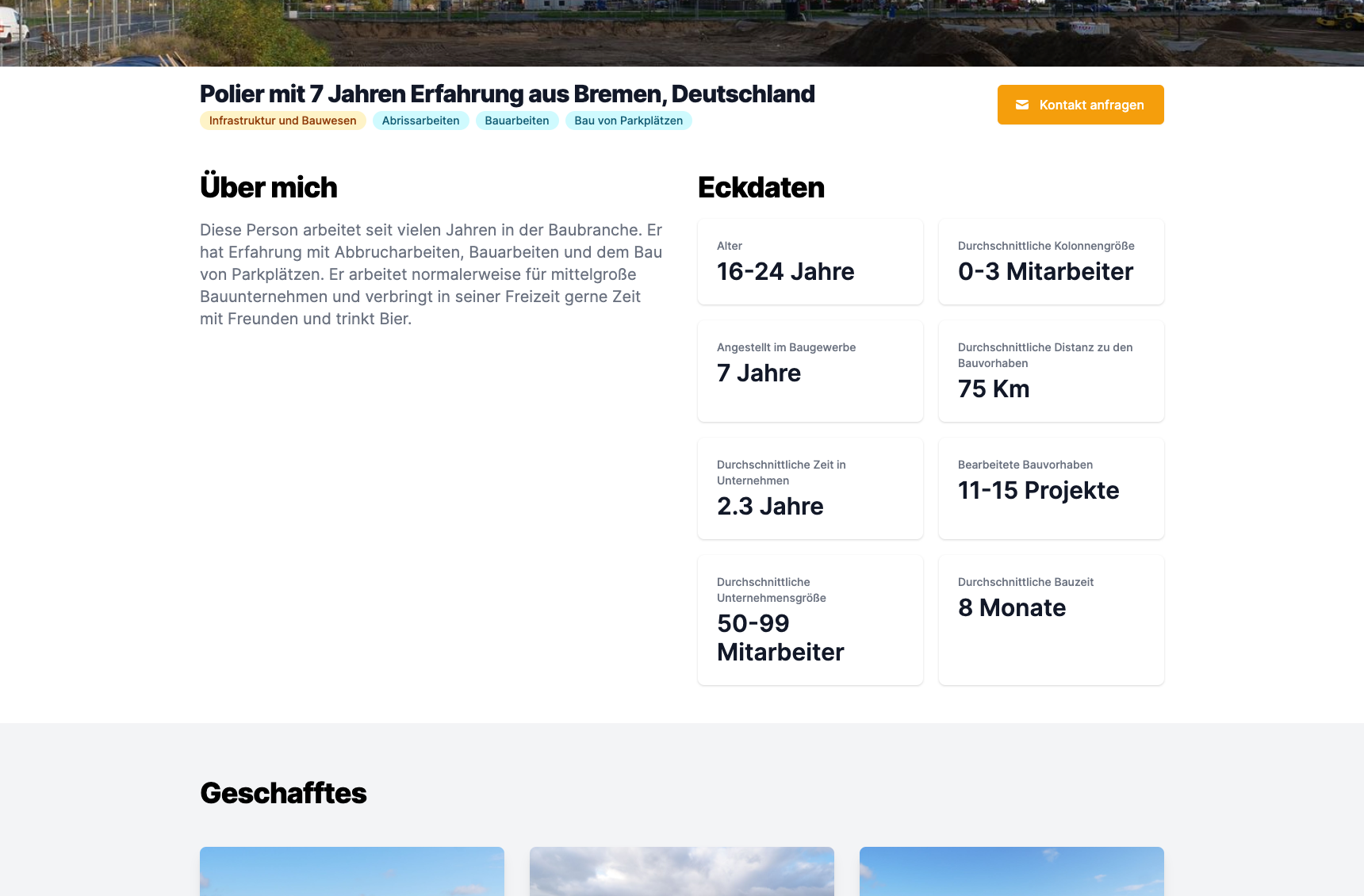Open the middle cloudy Geschafftes project thumbnail
Screen dimensions: 1364x896
[x=682, y=871]
